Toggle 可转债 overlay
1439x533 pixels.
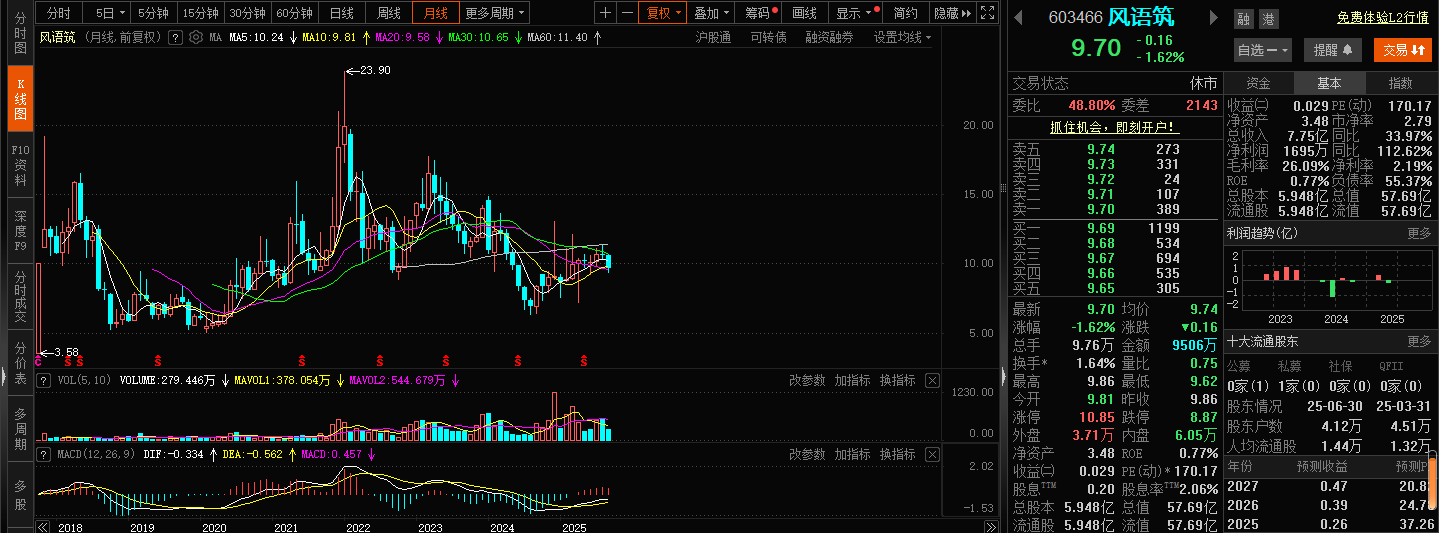[x=768, y=37]
